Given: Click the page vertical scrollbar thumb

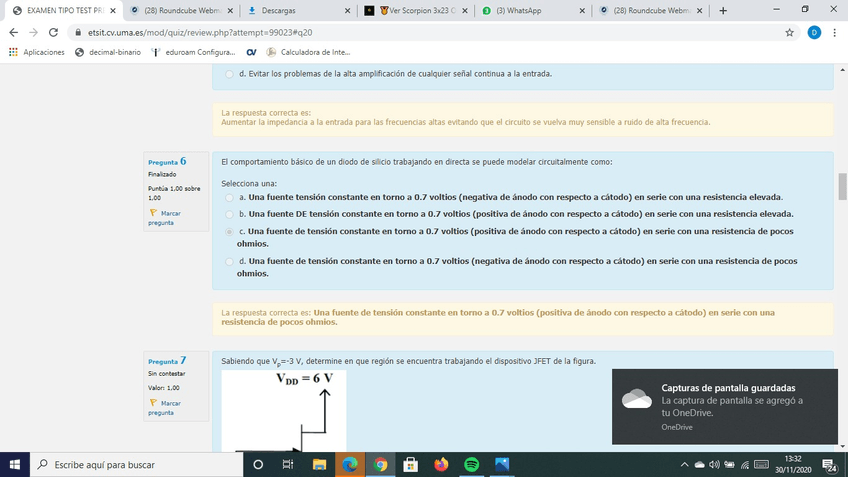Looking at the screenshot, I should 842,187.
